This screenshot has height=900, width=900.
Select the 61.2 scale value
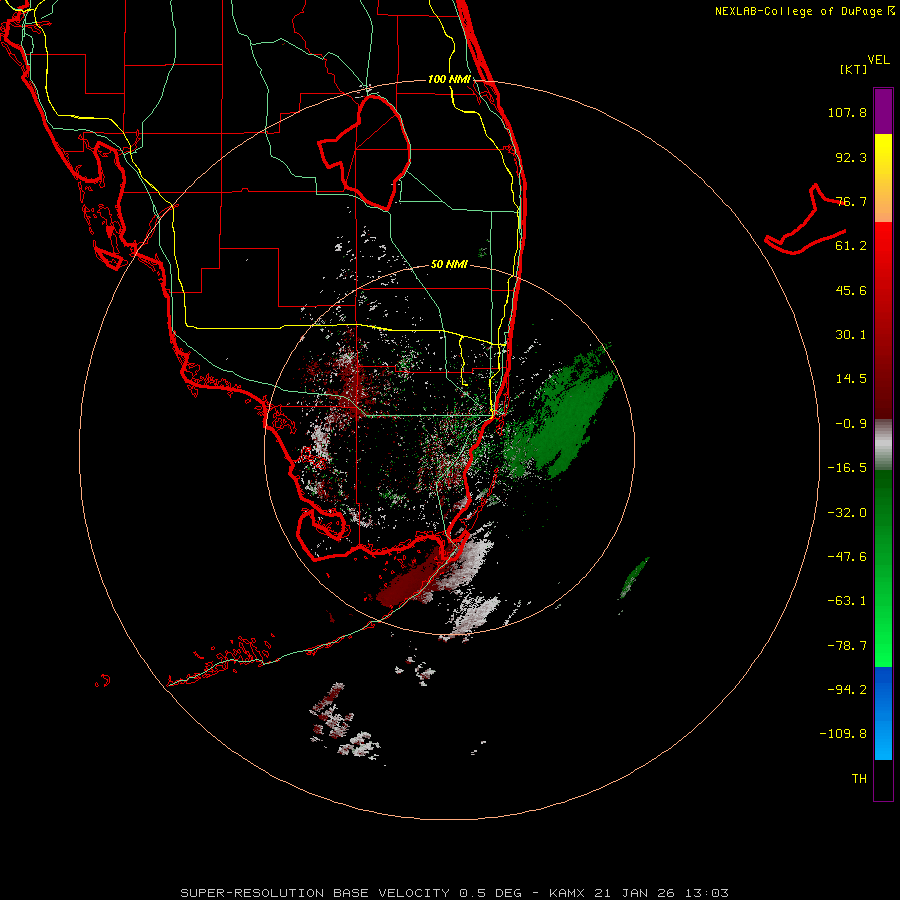tap(851, 246)
